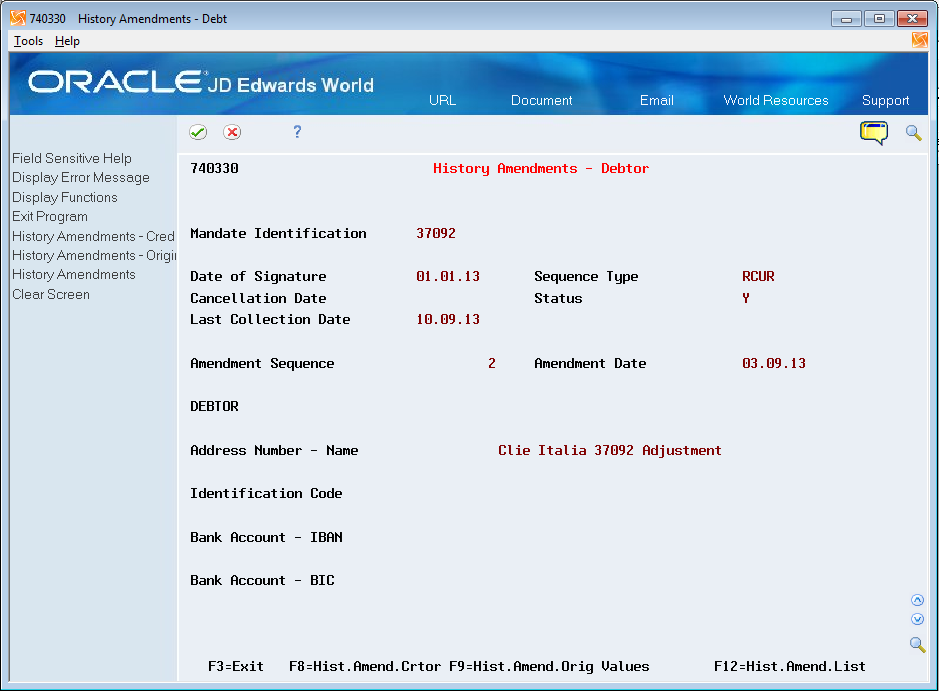Image resolution: width=939 pixels, height=691 pixels.
Task: Select Clear Screen in sidebar
Action: tap(51, 295)
